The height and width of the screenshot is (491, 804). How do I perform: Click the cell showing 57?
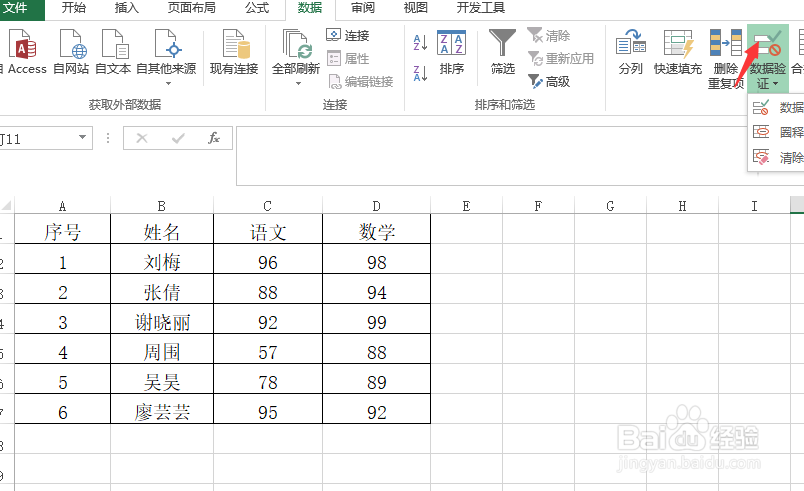click(268, 349)
